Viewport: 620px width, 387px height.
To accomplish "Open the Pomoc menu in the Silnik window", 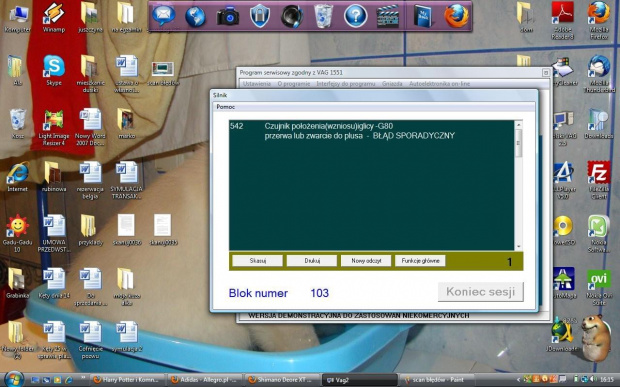I will (x=226, y=107).
